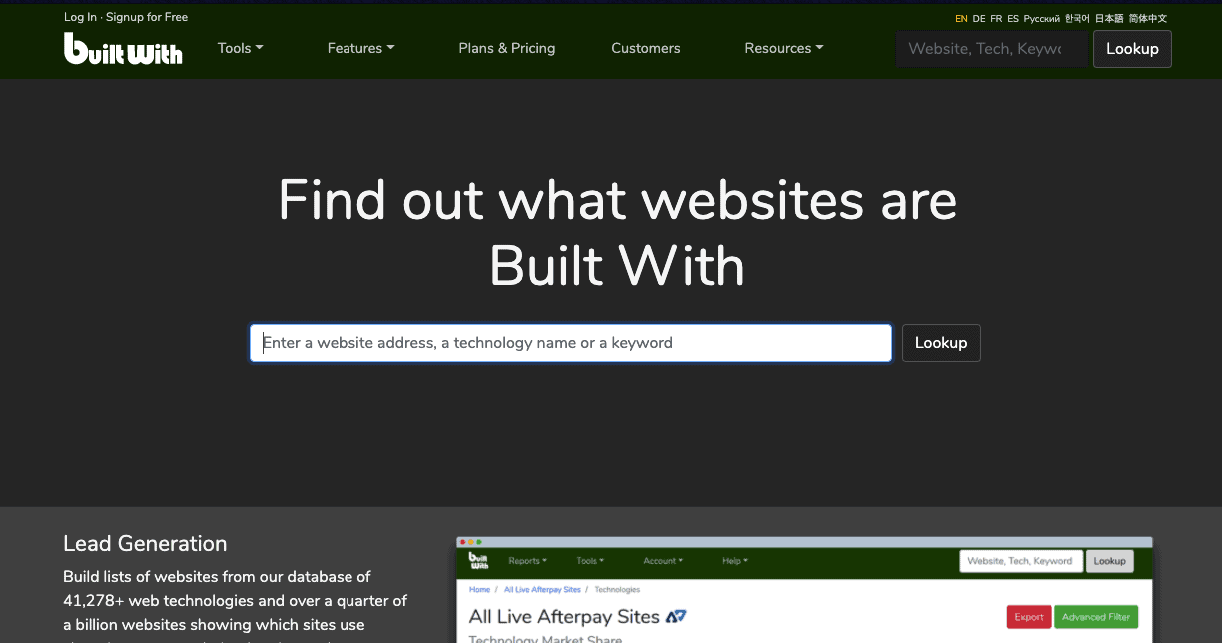The image size is (1222, 643).
Task: Switch language to 한국어
Action: point(1077,18)
